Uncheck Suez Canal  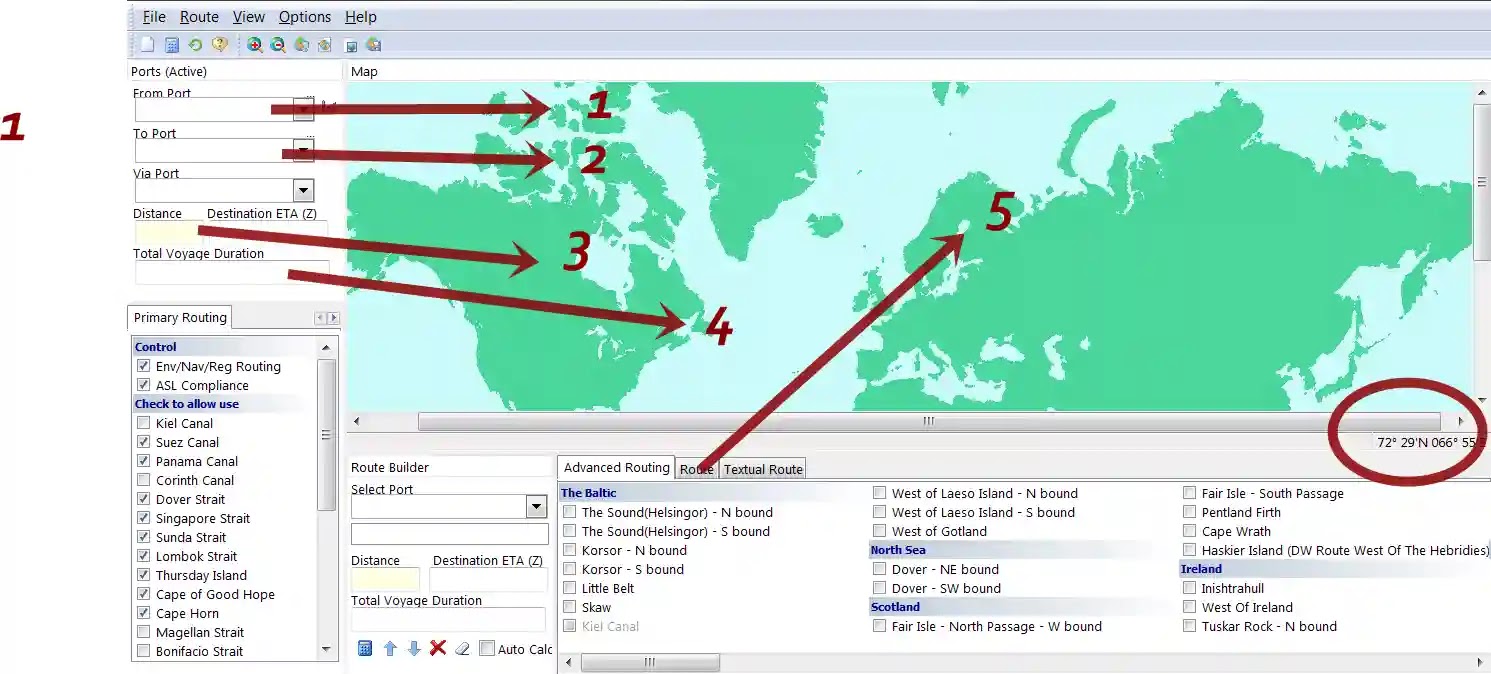pyautogui.click(x=143, y=442)
